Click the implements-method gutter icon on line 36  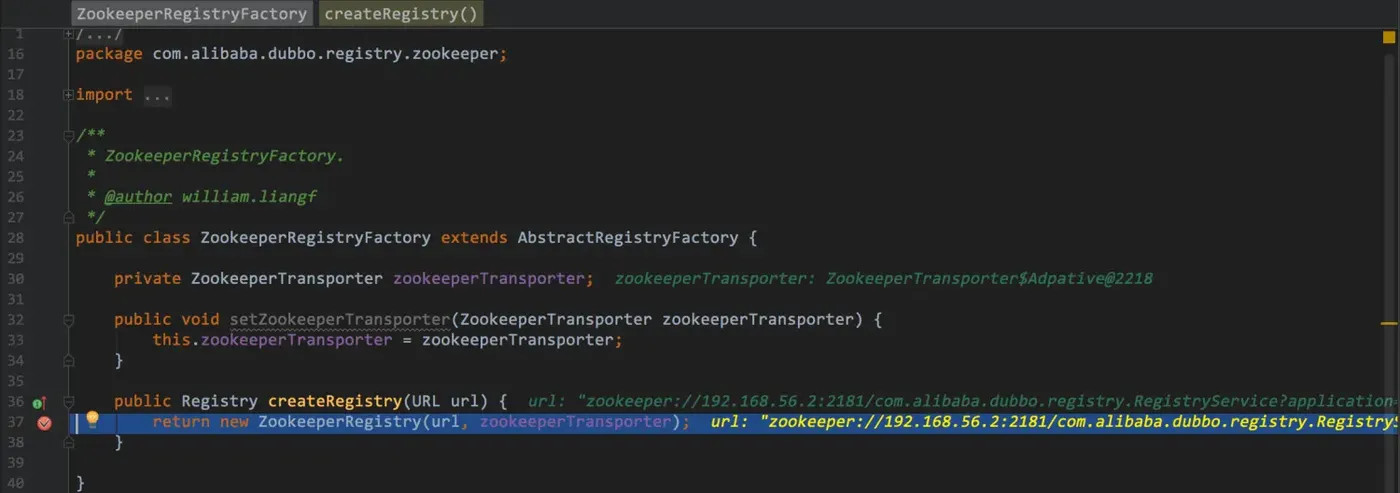coord(38,402)
